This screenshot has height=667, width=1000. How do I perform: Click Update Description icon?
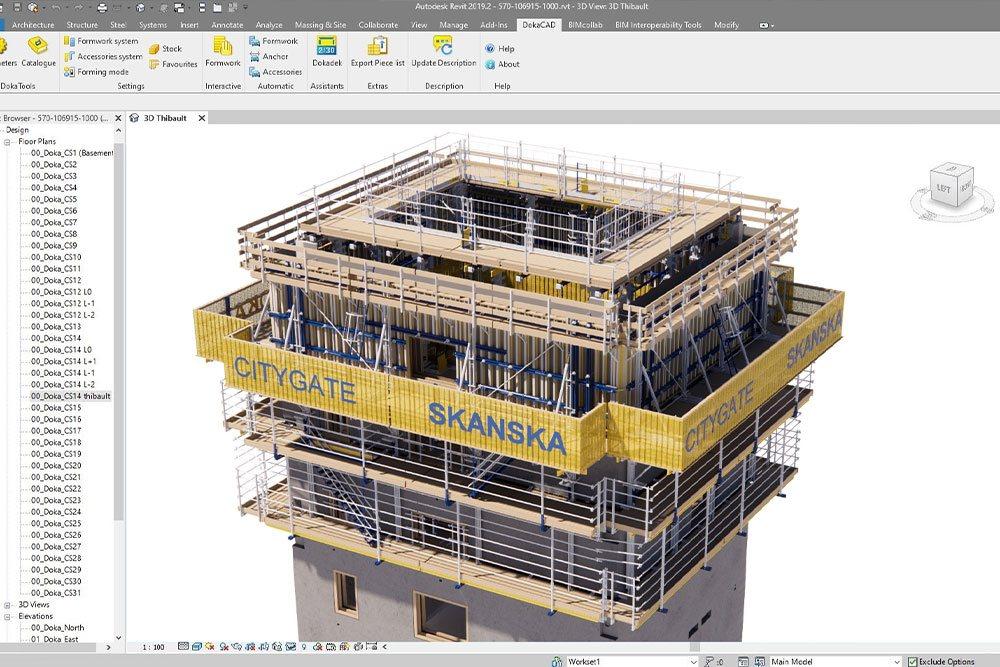[x=443, y=50]
